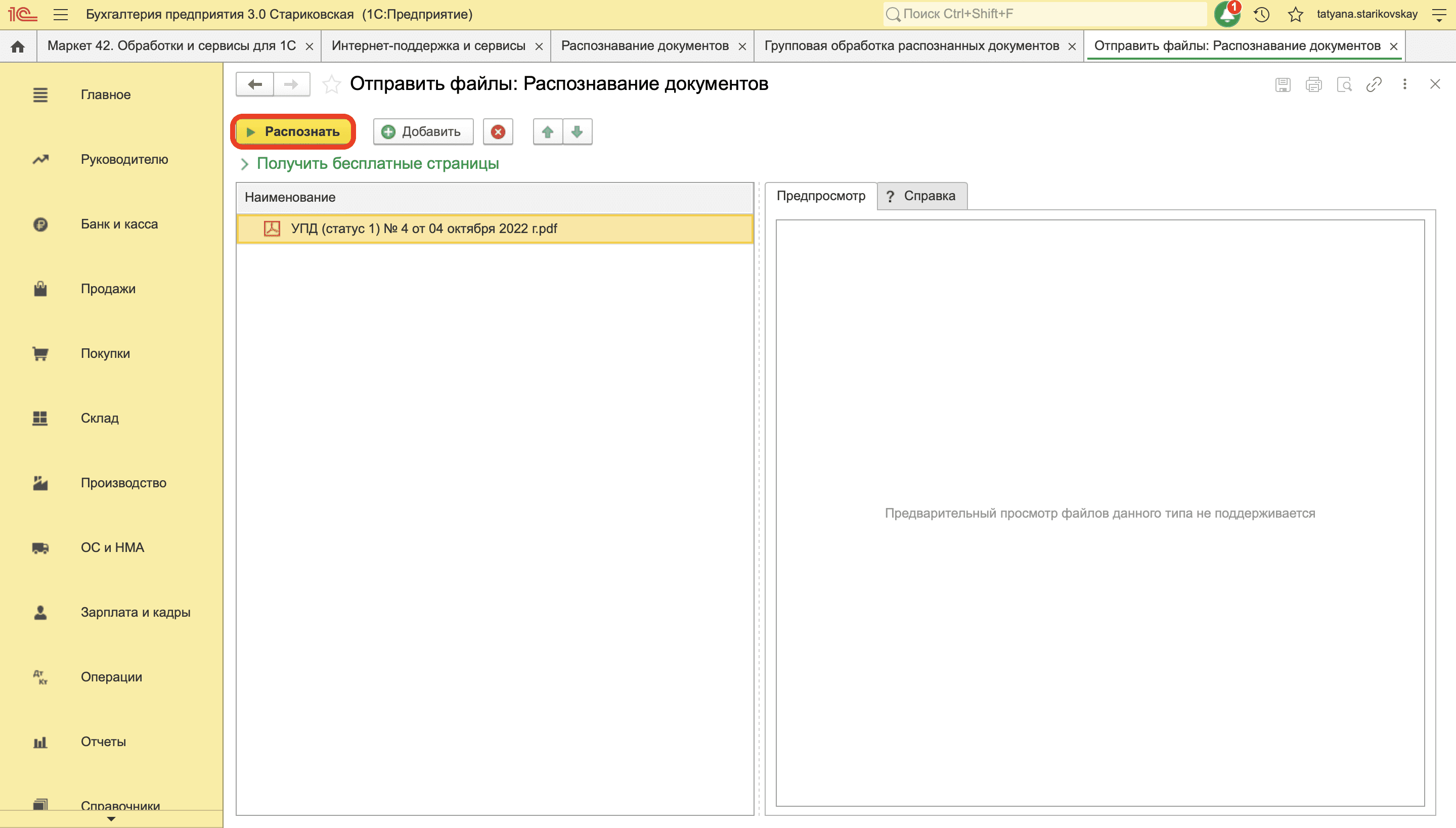This screenshot has height=828, width=1456.
Task: Open the notifications bell icon
Action: 1227,14
